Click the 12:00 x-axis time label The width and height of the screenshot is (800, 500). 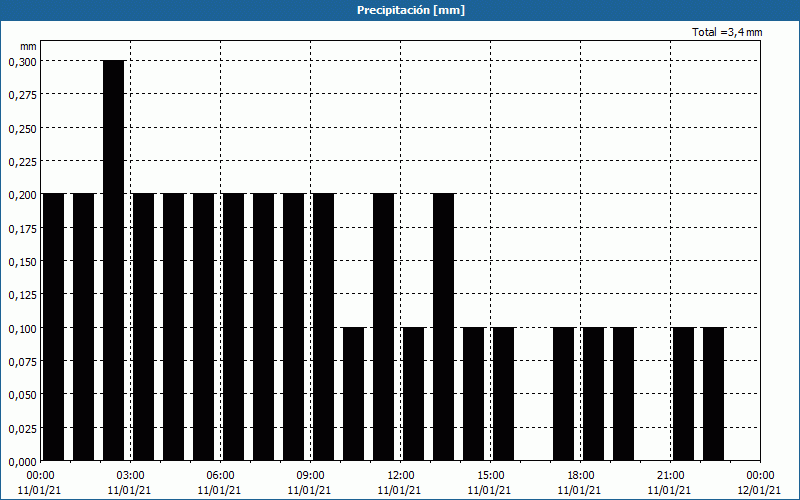point(401,476)
